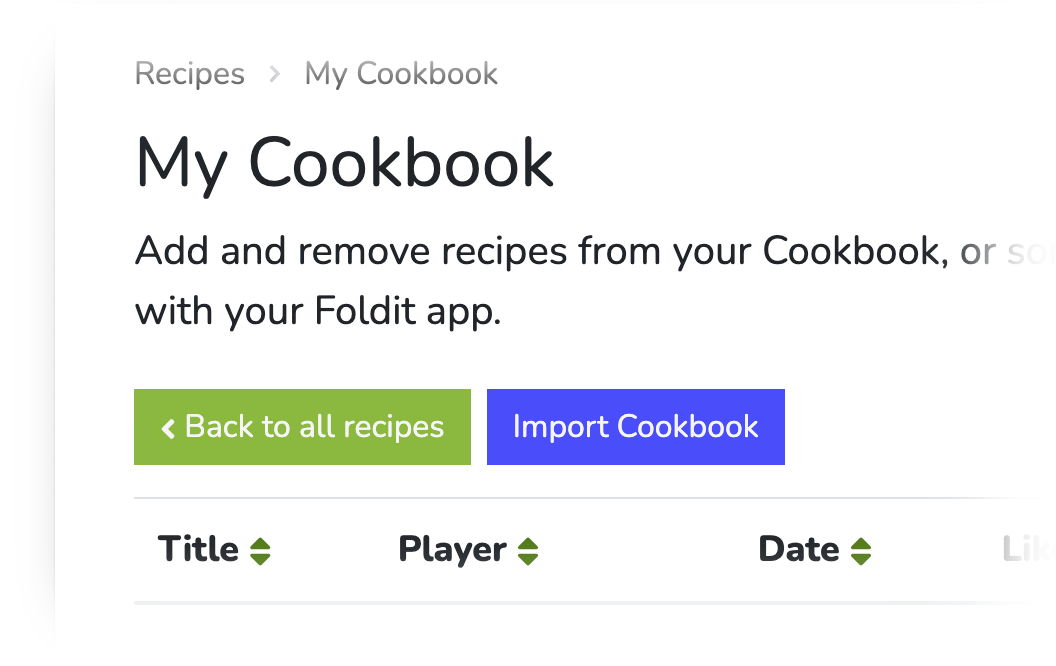Click the 'with your Foldit app.' text line
Image resolution: width=1056 pixels, height=666 pixels.
coord(317,312)
